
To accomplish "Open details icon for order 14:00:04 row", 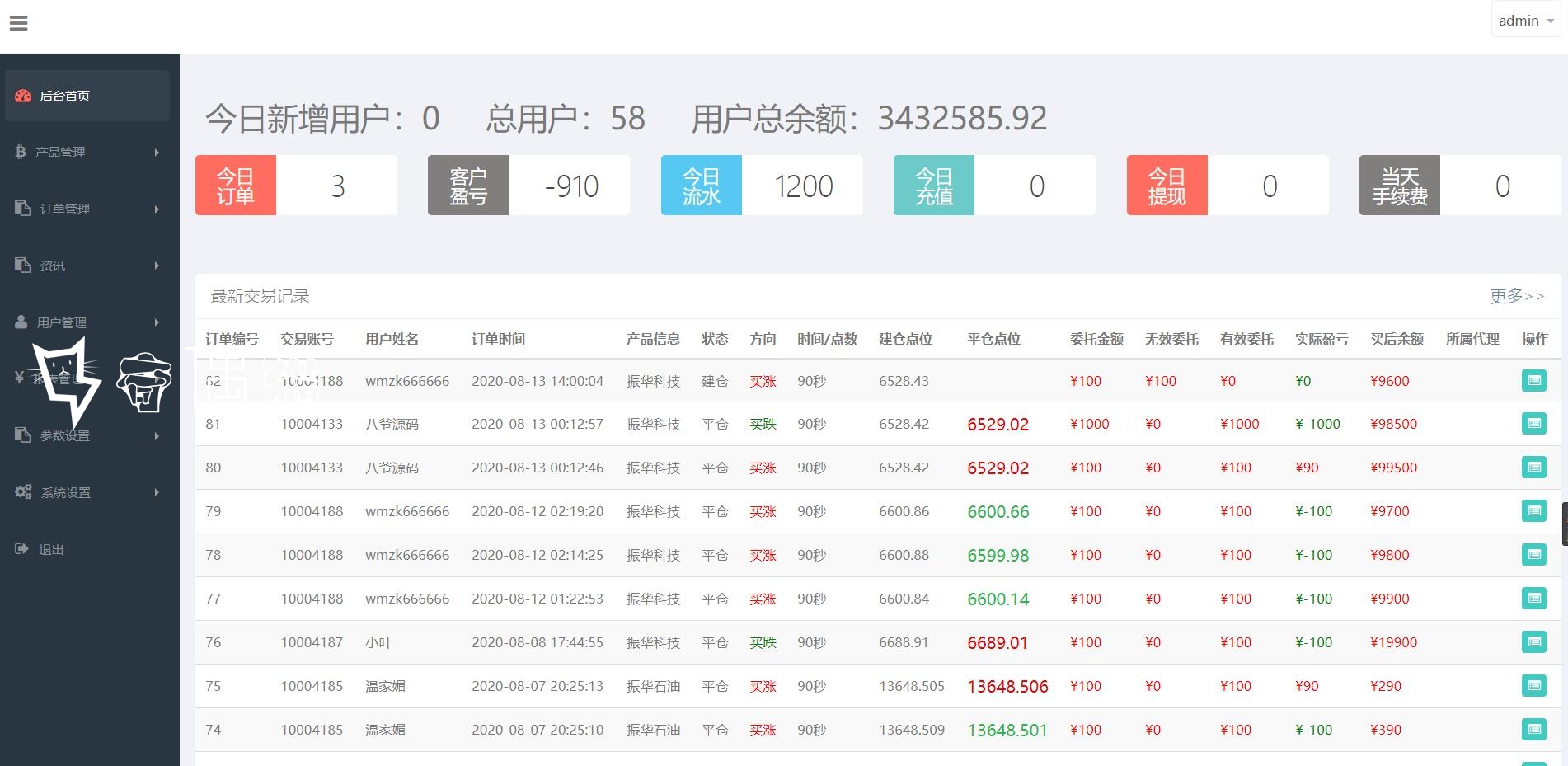I will tap(1534, 380).
